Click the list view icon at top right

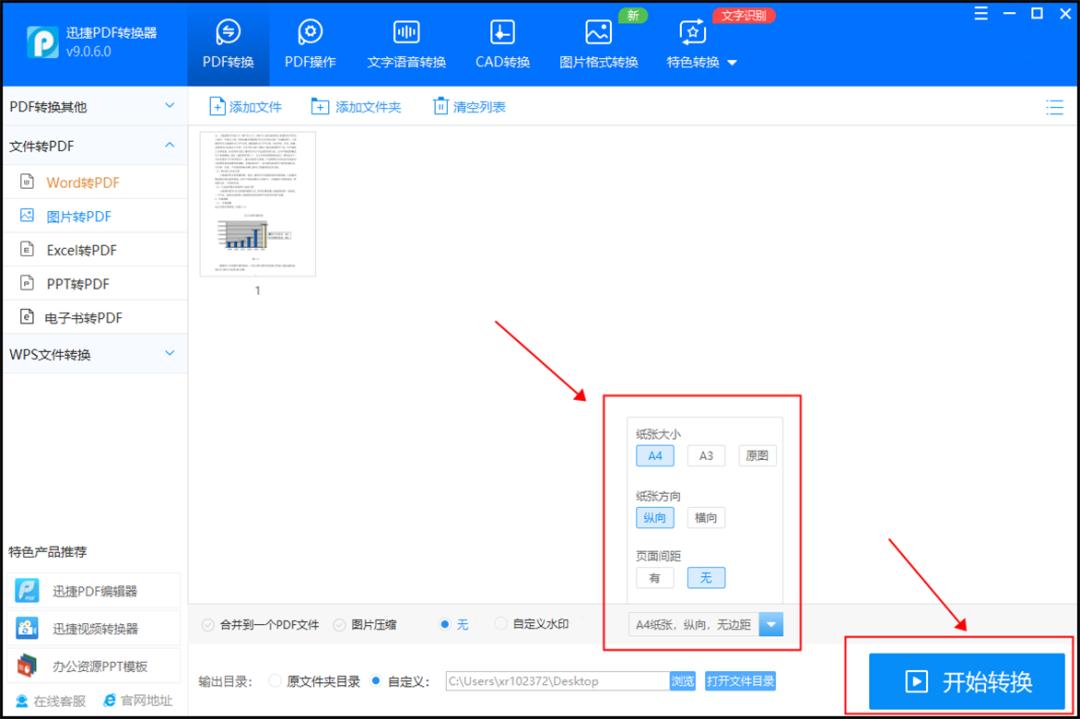(x=1055, y=106)
